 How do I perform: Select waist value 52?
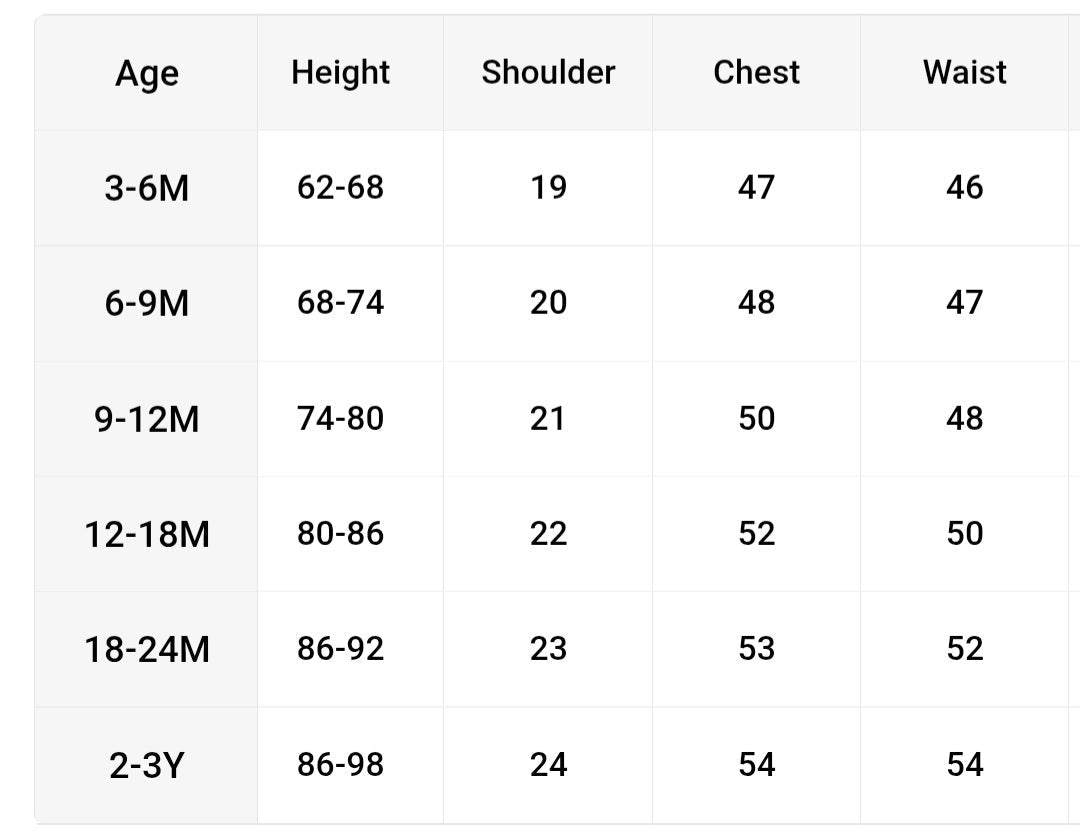tap(964, 649)
